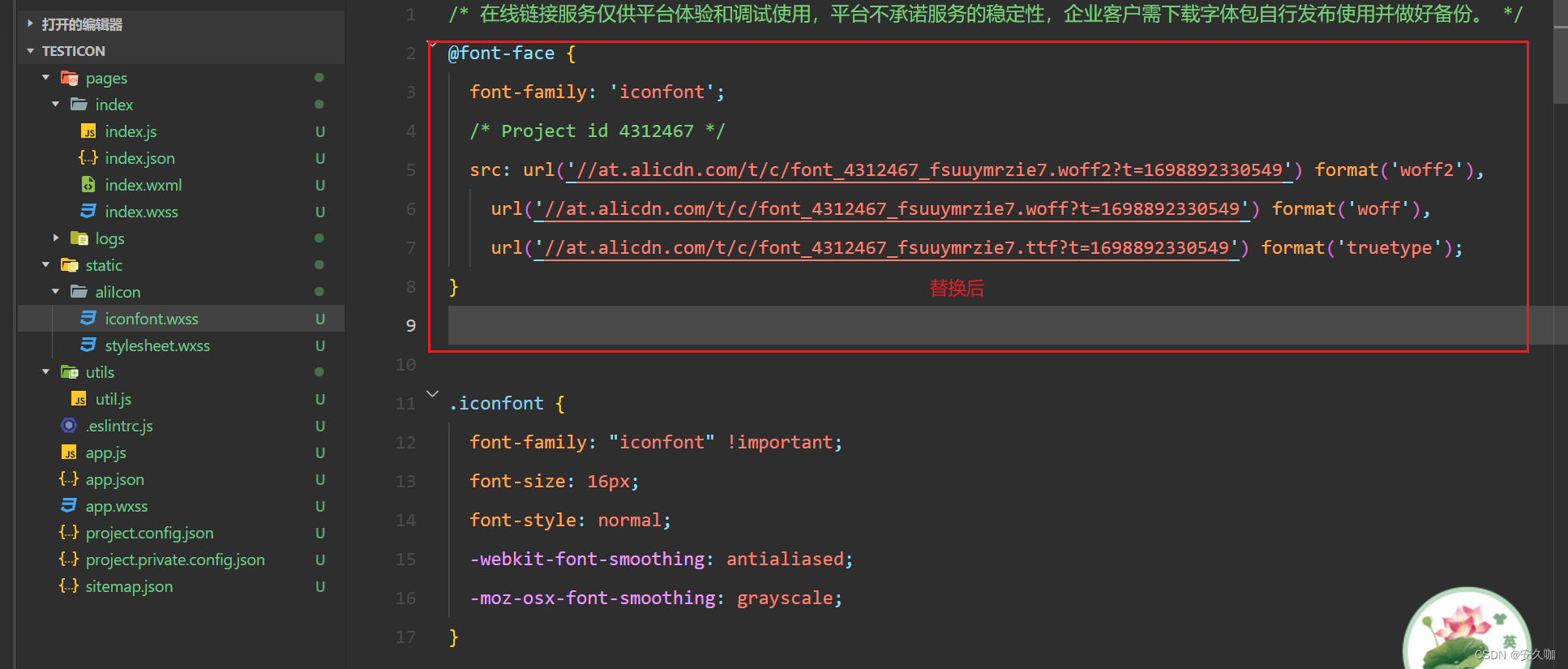The width and height of the screenshot is (1568, 669).
Task: Open stylesheet.wxss file
Action: [157, 345]
